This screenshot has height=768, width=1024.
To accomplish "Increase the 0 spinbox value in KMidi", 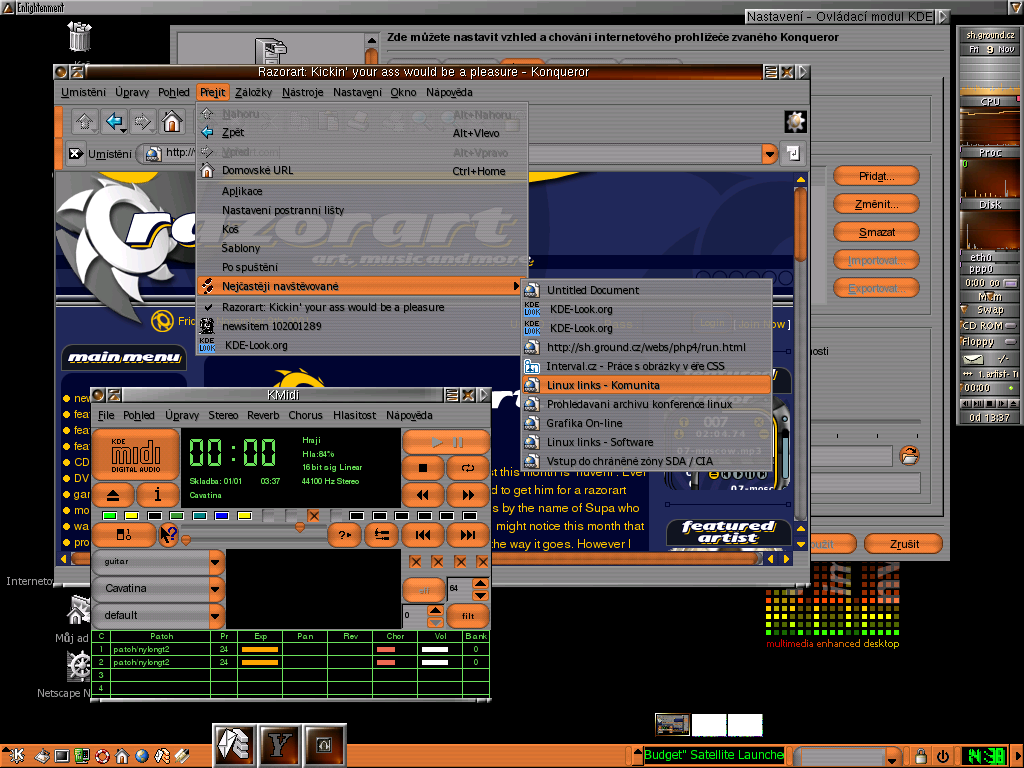I will (x=435, y=610).
